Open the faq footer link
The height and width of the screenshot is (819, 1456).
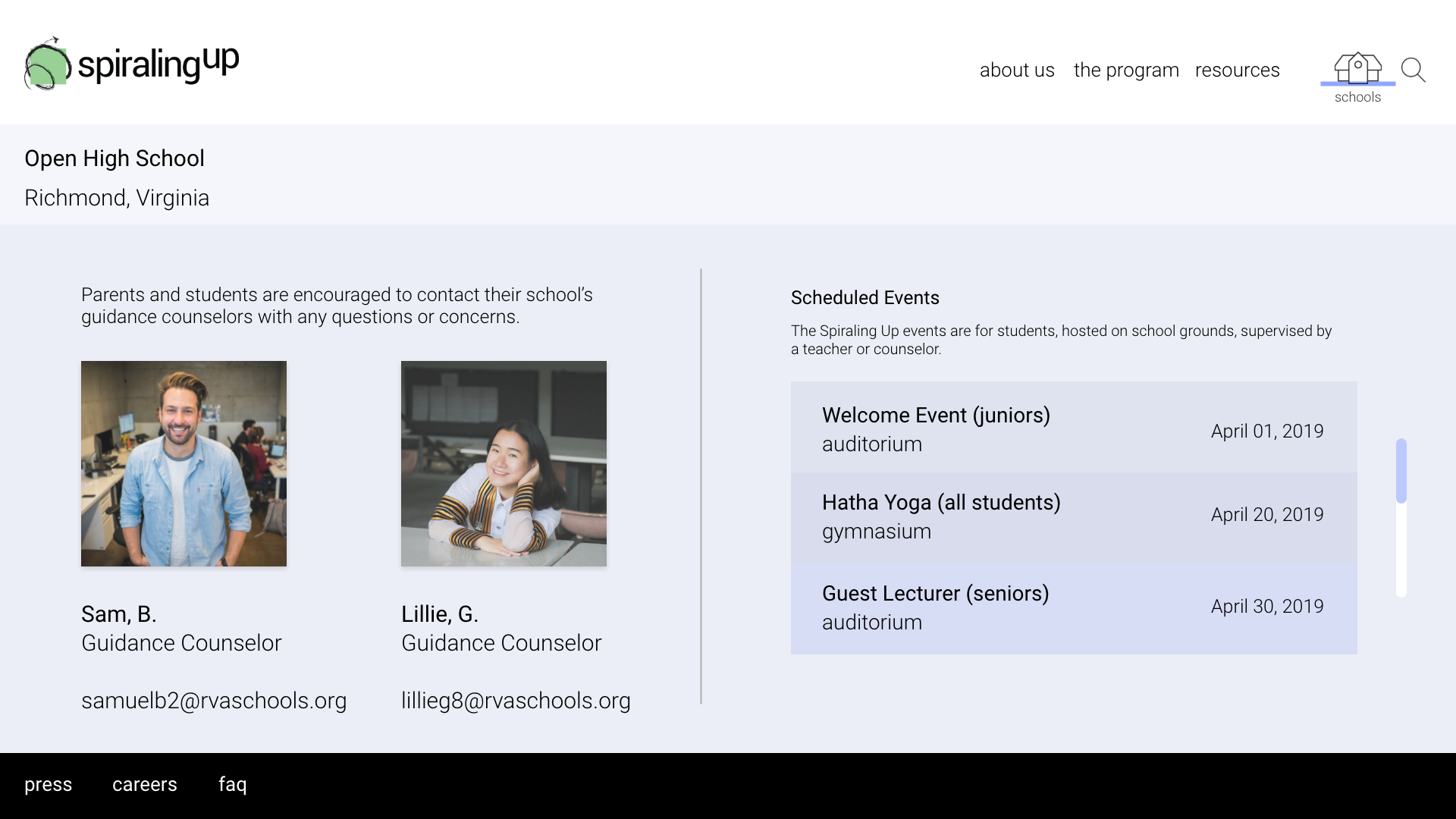(233, 784)
